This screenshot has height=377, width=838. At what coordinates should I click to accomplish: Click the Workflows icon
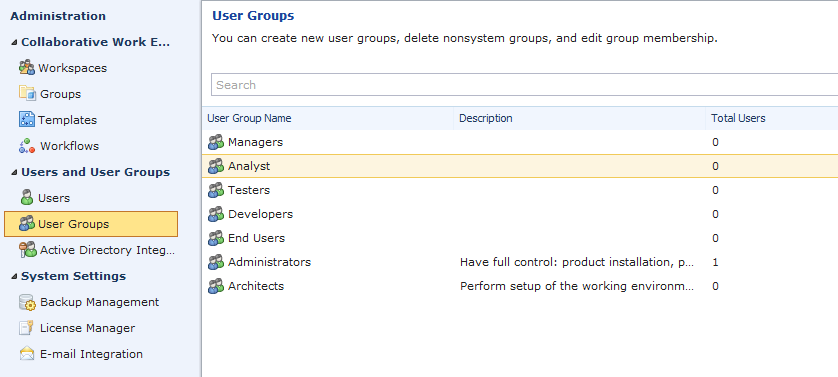[27, 145]
